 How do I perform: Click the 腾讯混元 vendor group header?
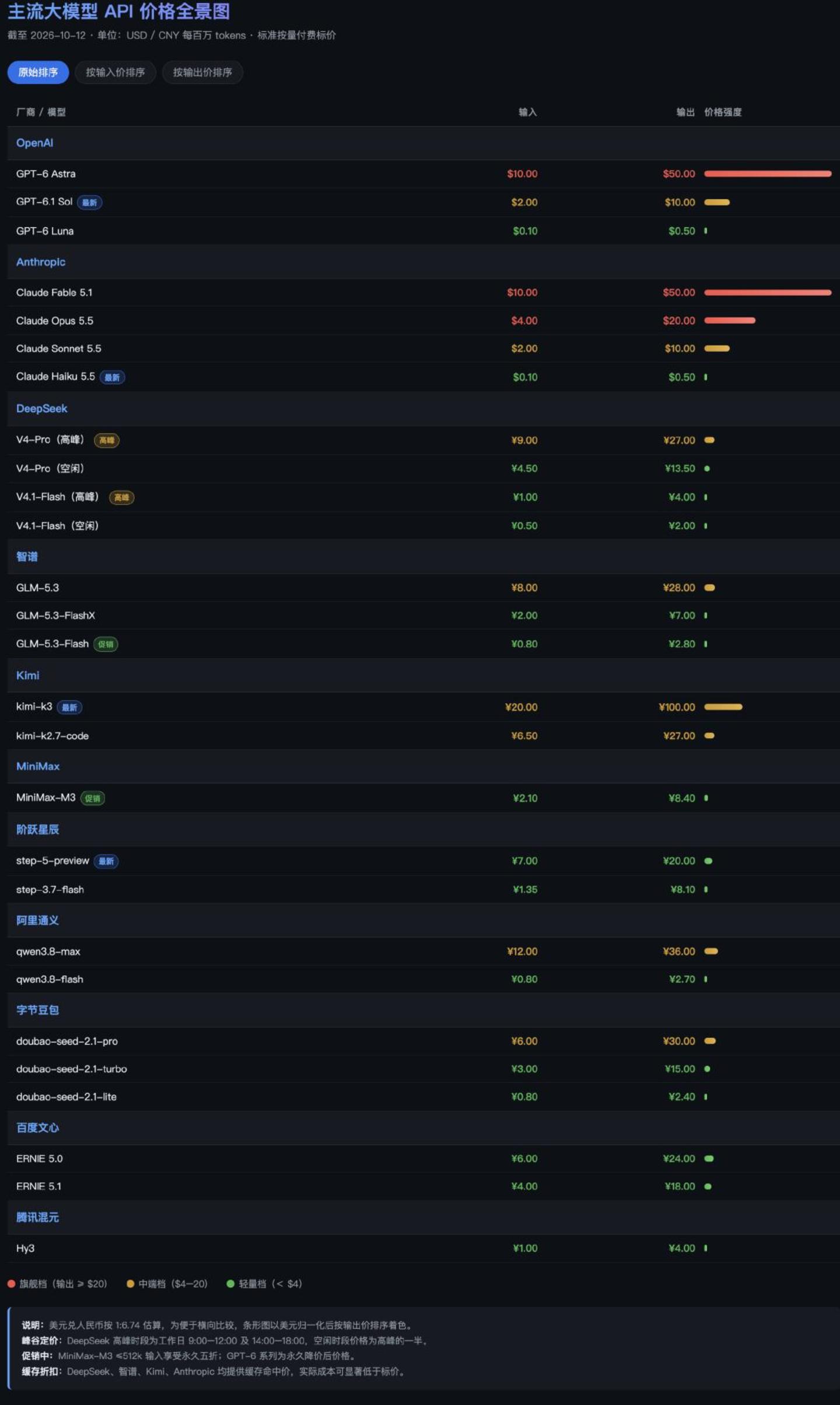click(x=423, y=1218)
